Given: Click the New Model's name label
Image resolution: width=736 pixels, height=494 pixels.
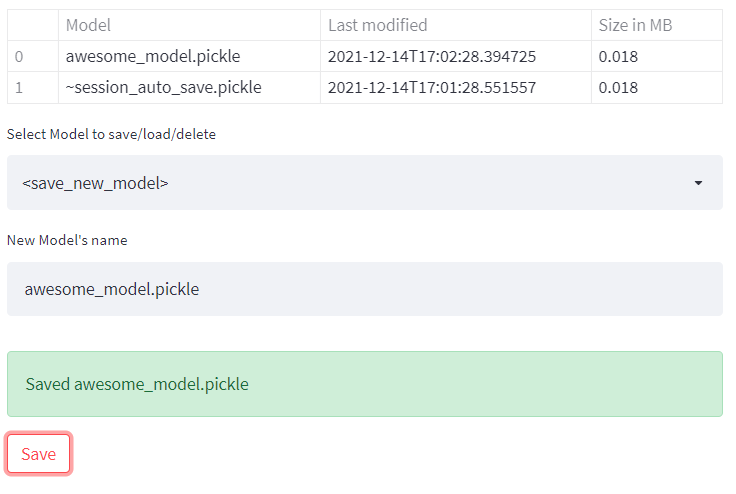Looking at the screenshot, I should (x=67, y=240).
